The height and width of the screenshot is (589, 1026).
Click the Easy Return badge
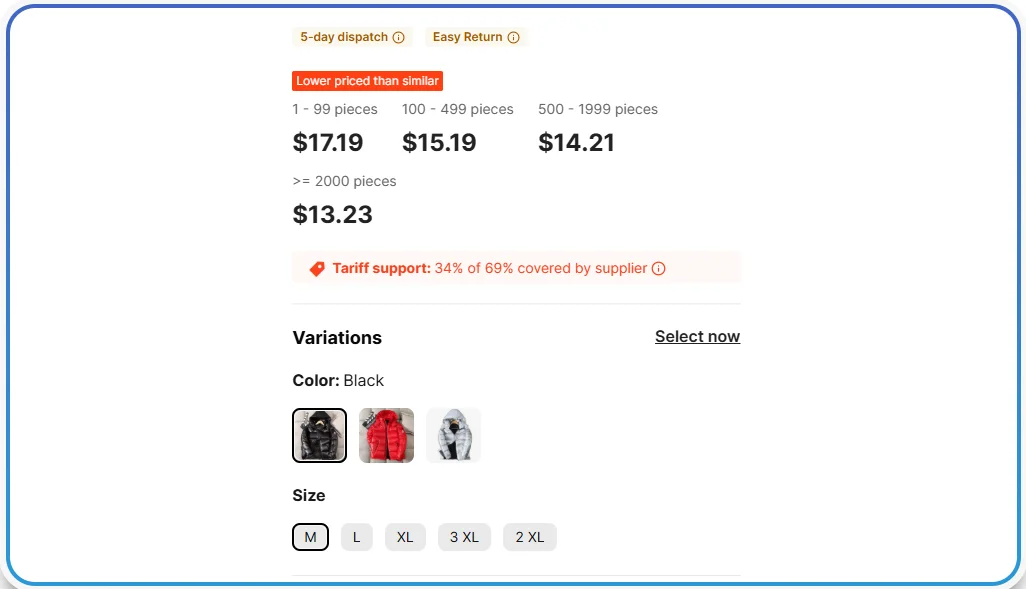[x=469, y=37]
